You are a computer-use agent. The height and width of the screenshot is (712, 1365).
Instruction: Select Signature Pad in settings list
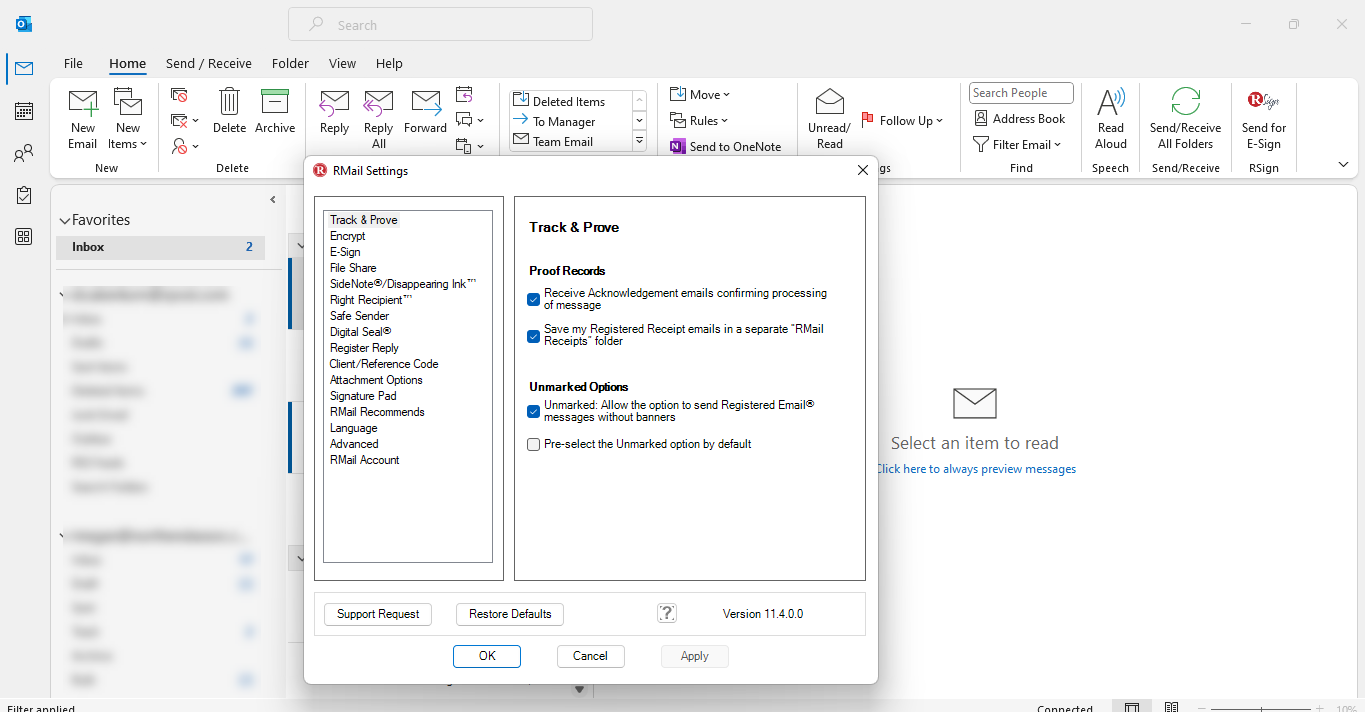coord(363,396)
